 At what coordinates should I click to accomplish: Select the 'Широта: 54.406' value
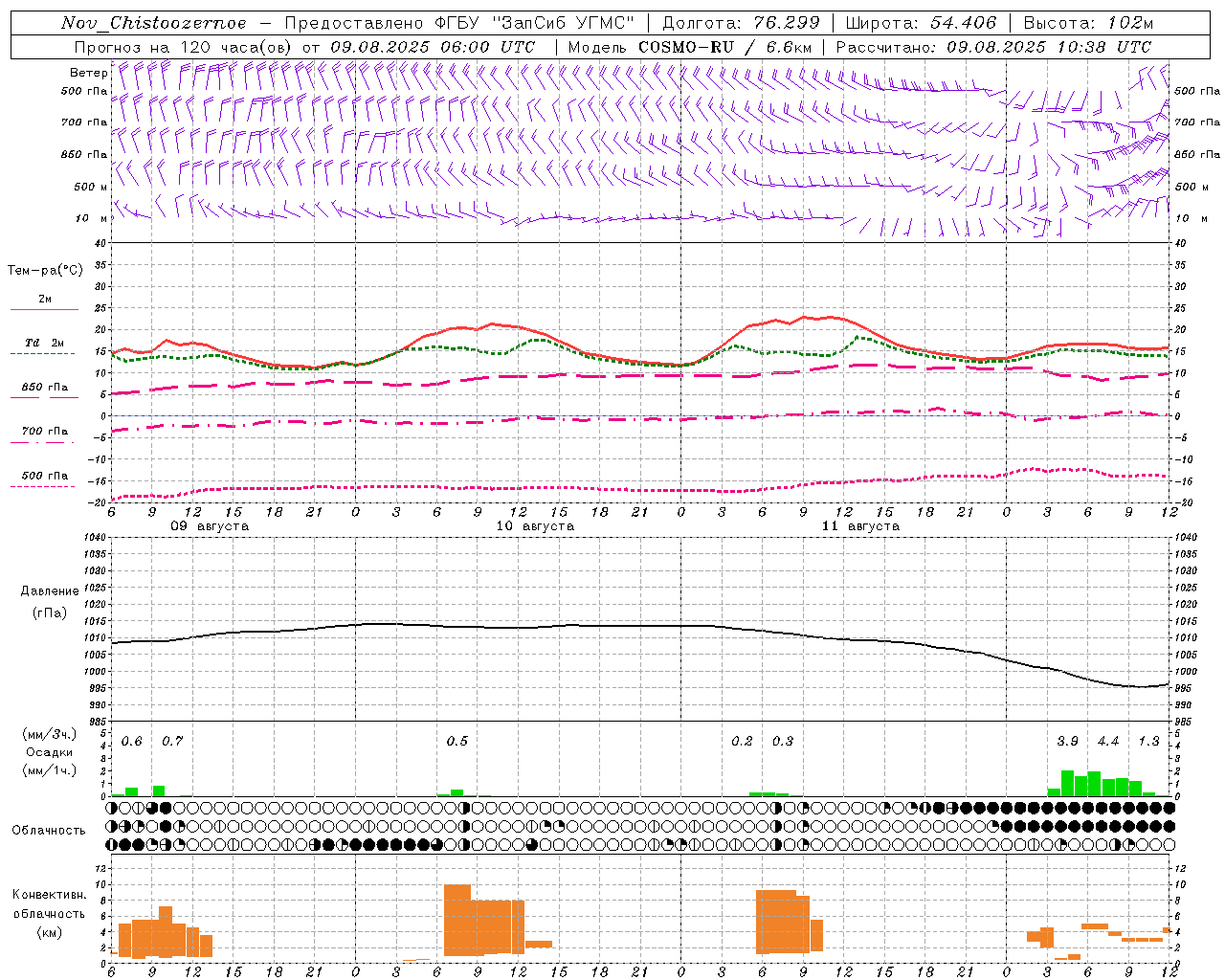tap(921, 23)
